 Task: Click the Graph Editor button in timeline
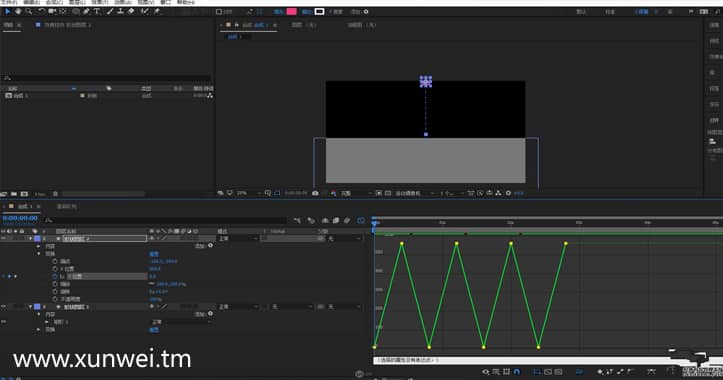coord(361,220)
